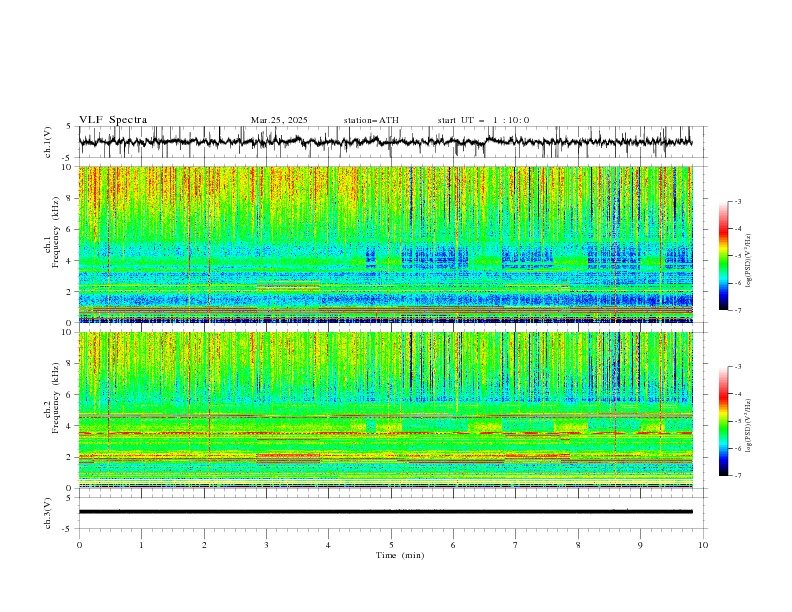Click time axis tick label '4'
Image resolution: width=792 pixels, height=612 pixels.
click(x=328, y=545)
